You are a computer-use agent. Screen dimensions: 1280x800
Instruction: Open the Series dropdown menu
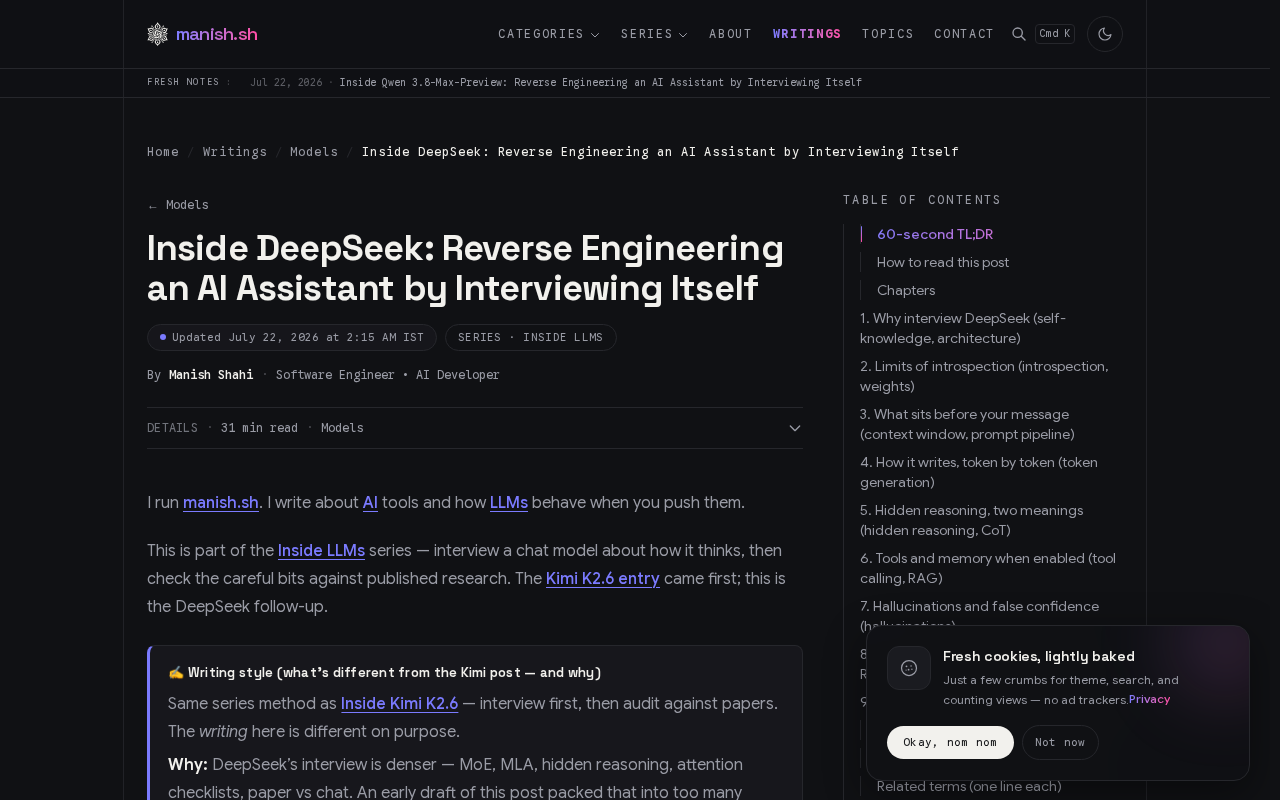(654, 34)
